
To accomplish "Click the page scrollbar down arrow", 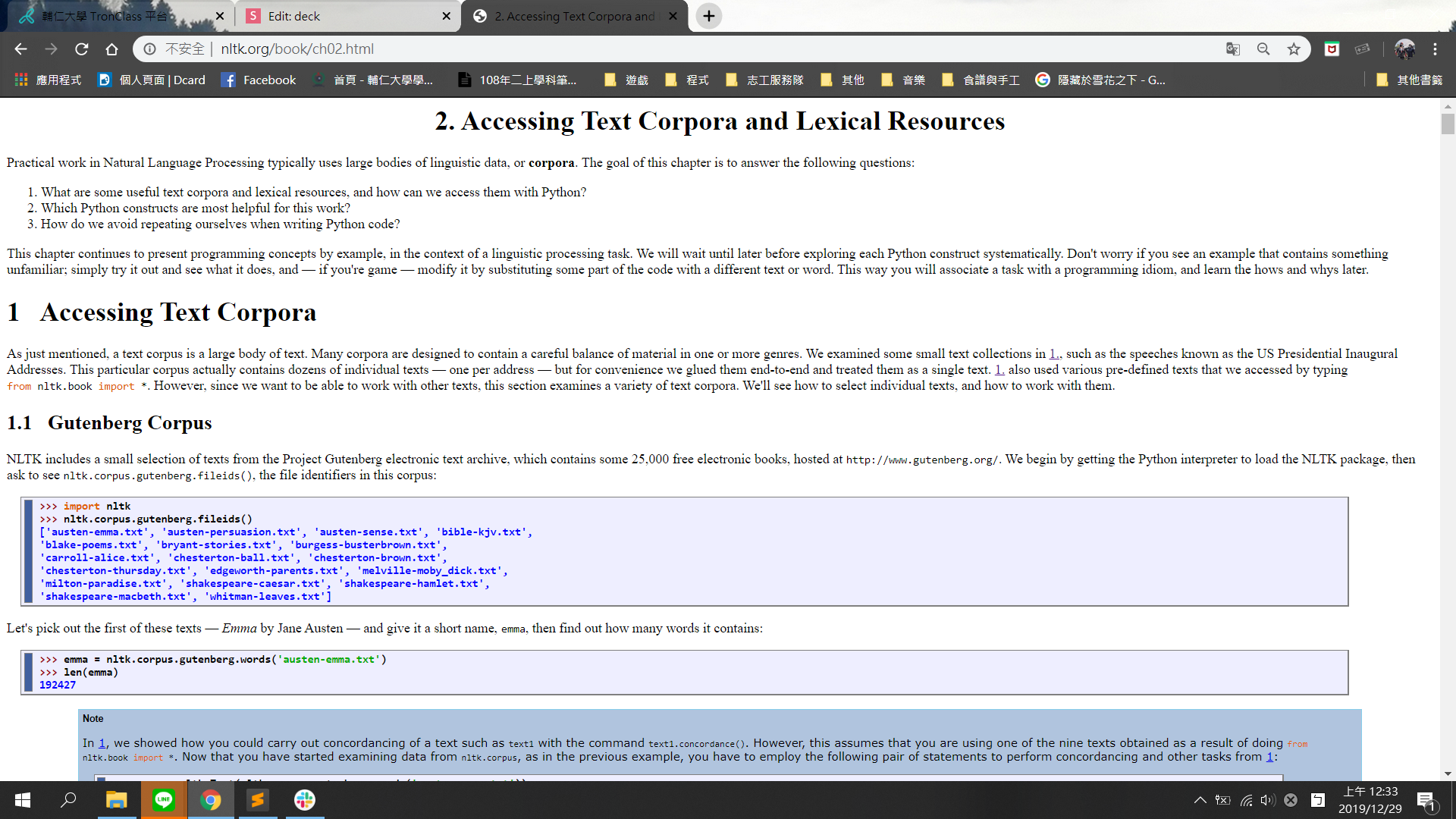I will (1448, 774).
